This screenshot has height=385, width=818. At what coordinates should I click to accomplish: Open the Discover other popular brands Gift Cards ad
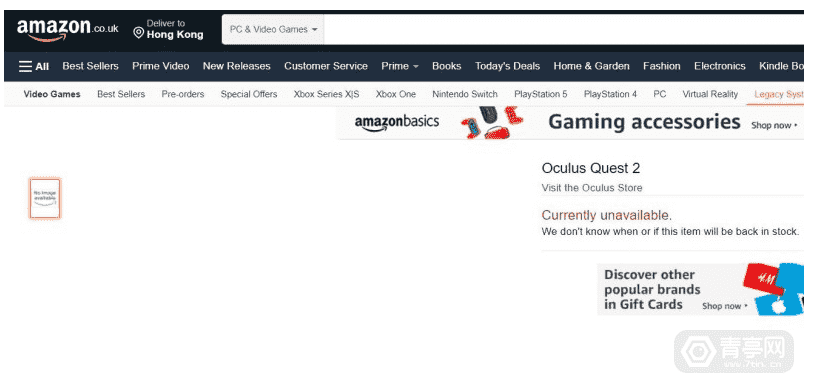[x=700, y=290]
